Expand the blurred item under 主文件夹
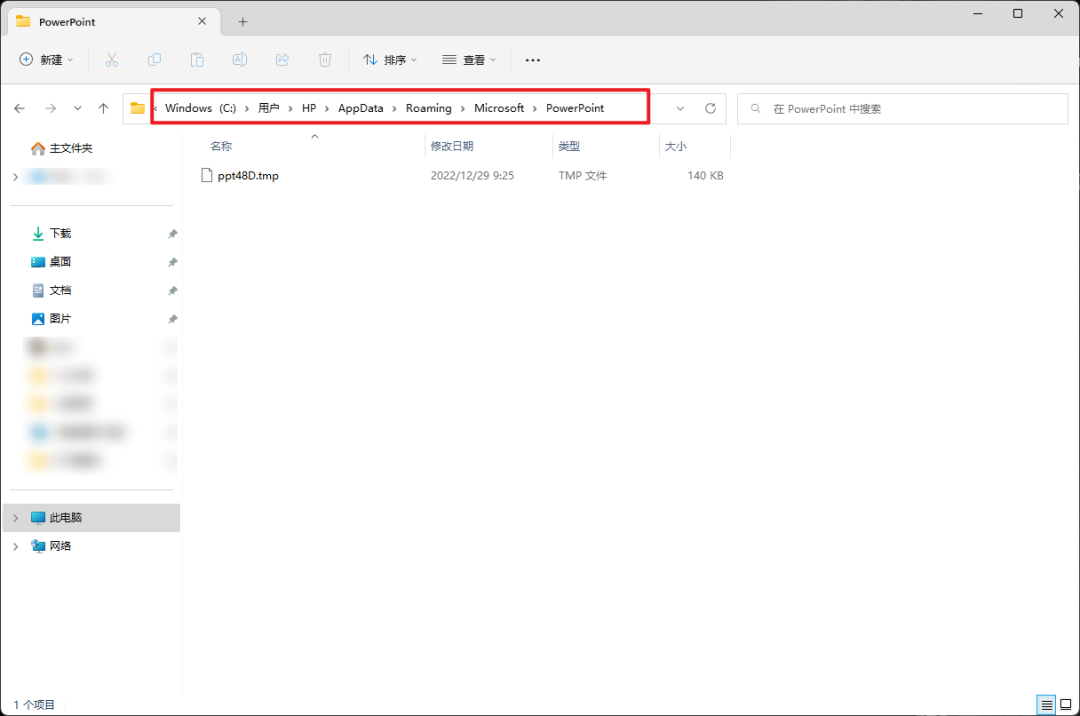The height and width of the screenshot is (716, 1080). (15, 177)
